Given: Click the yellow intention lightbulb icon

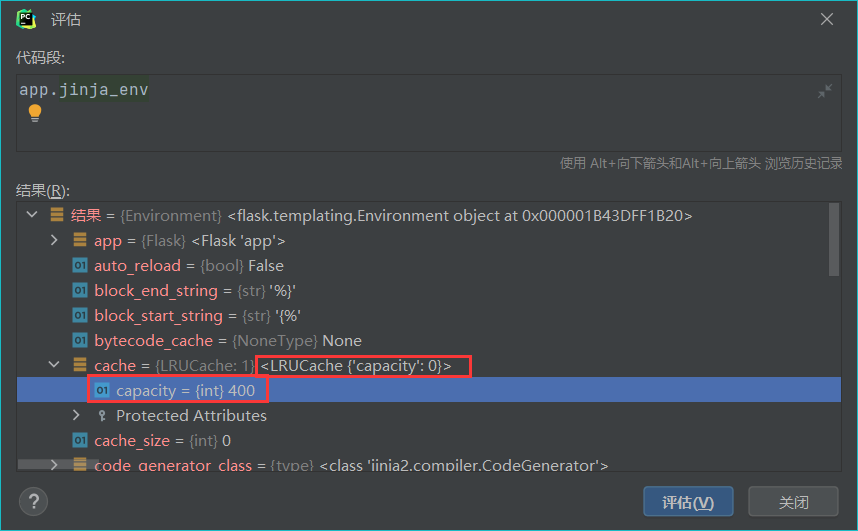Looking at the screenshot, I should (35, 113).
